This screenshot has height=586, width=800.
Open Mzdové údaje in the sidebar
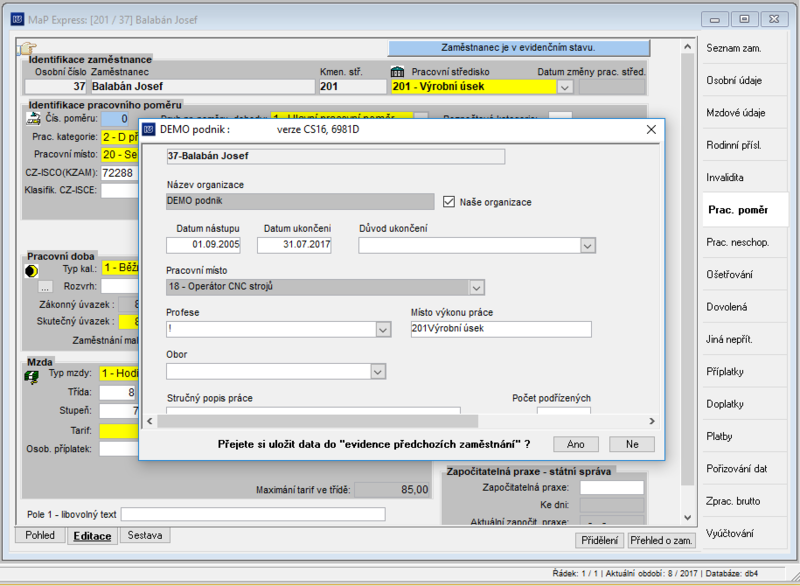[x=736, y=113]
